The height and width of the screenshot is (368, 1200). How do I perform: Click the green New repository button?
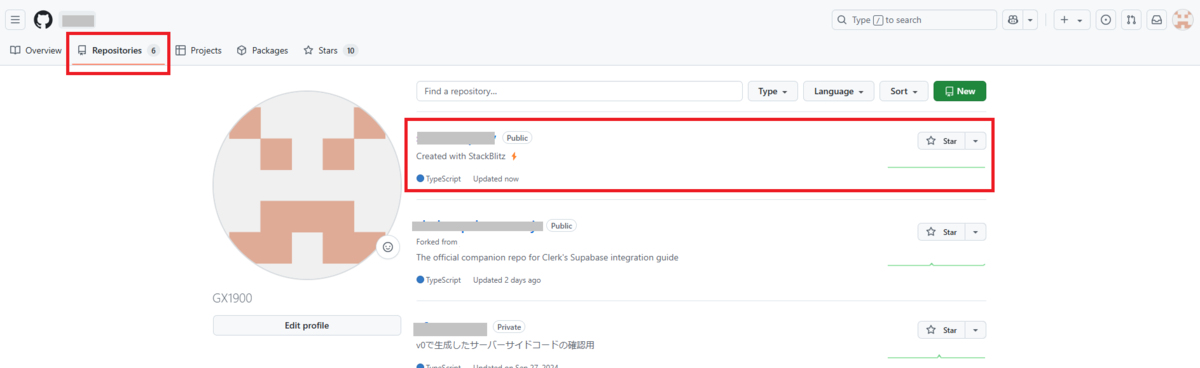pos(960,91)
